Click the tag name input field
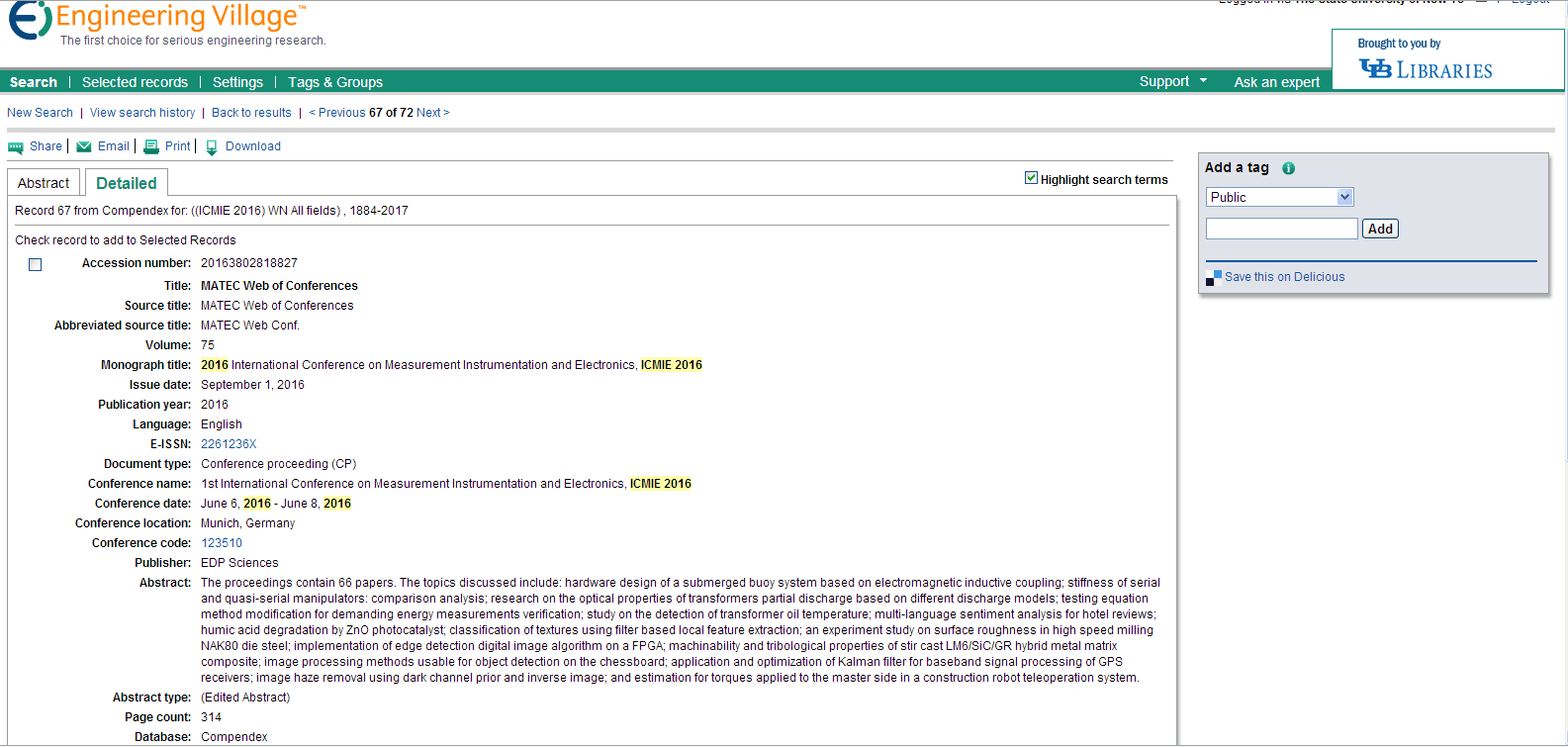Viewport: 1568px width, 747px height. [1281, 229]
